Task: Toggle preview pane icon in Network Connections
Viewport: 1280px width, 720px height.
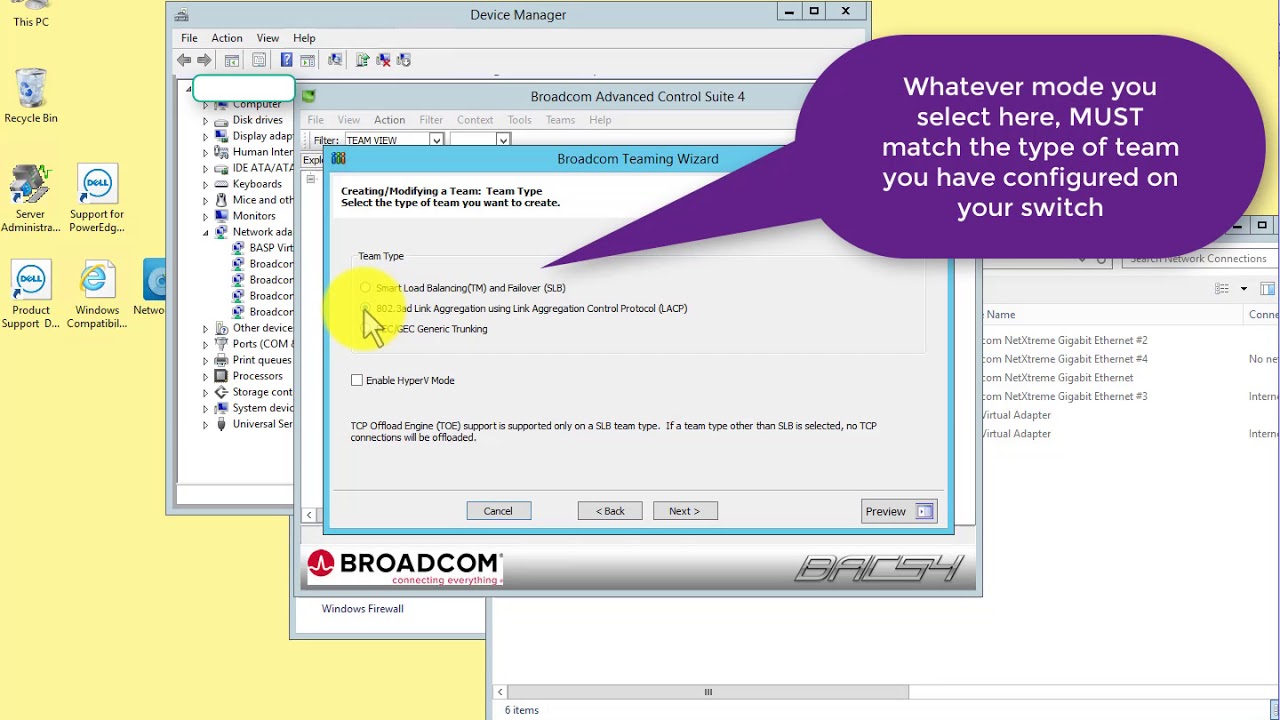Action: pyautogui.click(x=1267, y=289)
